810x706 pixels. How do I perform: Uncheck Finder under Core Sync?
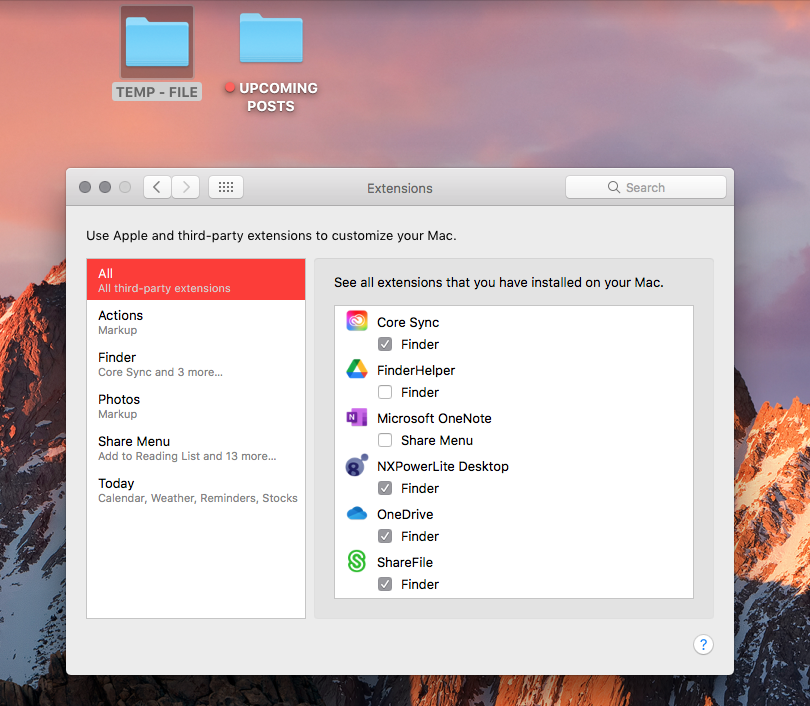385,344
